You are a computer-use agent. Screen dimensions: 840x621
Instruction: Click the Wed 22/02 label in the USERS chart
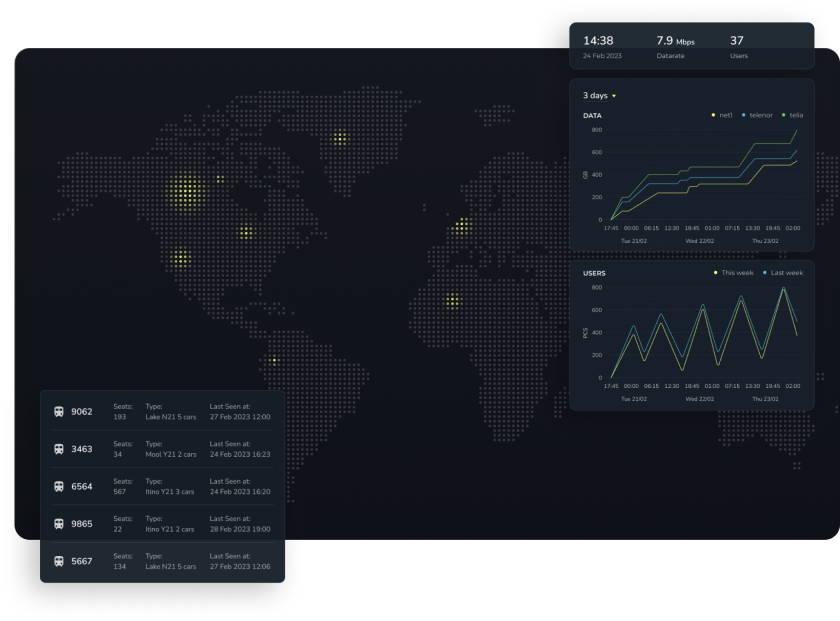point(700,399)
